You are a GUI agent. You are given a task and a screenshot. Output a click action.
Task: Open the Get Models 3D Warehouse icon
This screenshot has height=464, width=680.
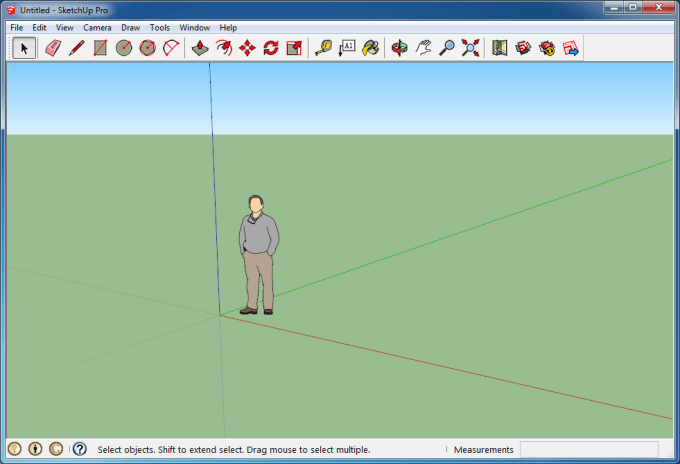click(x=523, y=48)
